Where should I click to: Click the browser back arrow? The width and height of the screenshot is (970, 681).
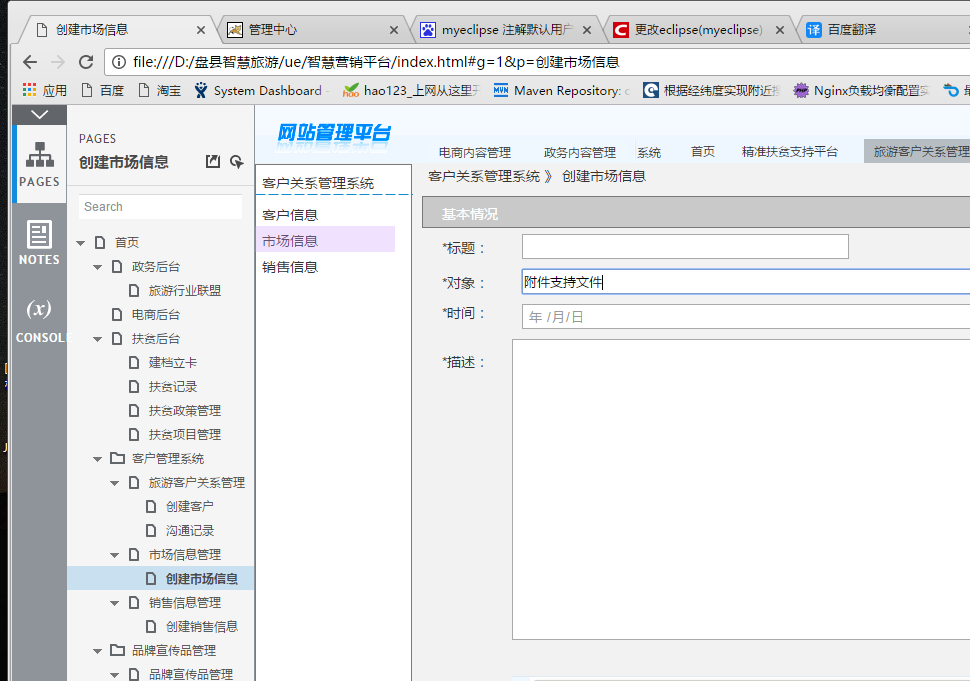tap(30, 61)
